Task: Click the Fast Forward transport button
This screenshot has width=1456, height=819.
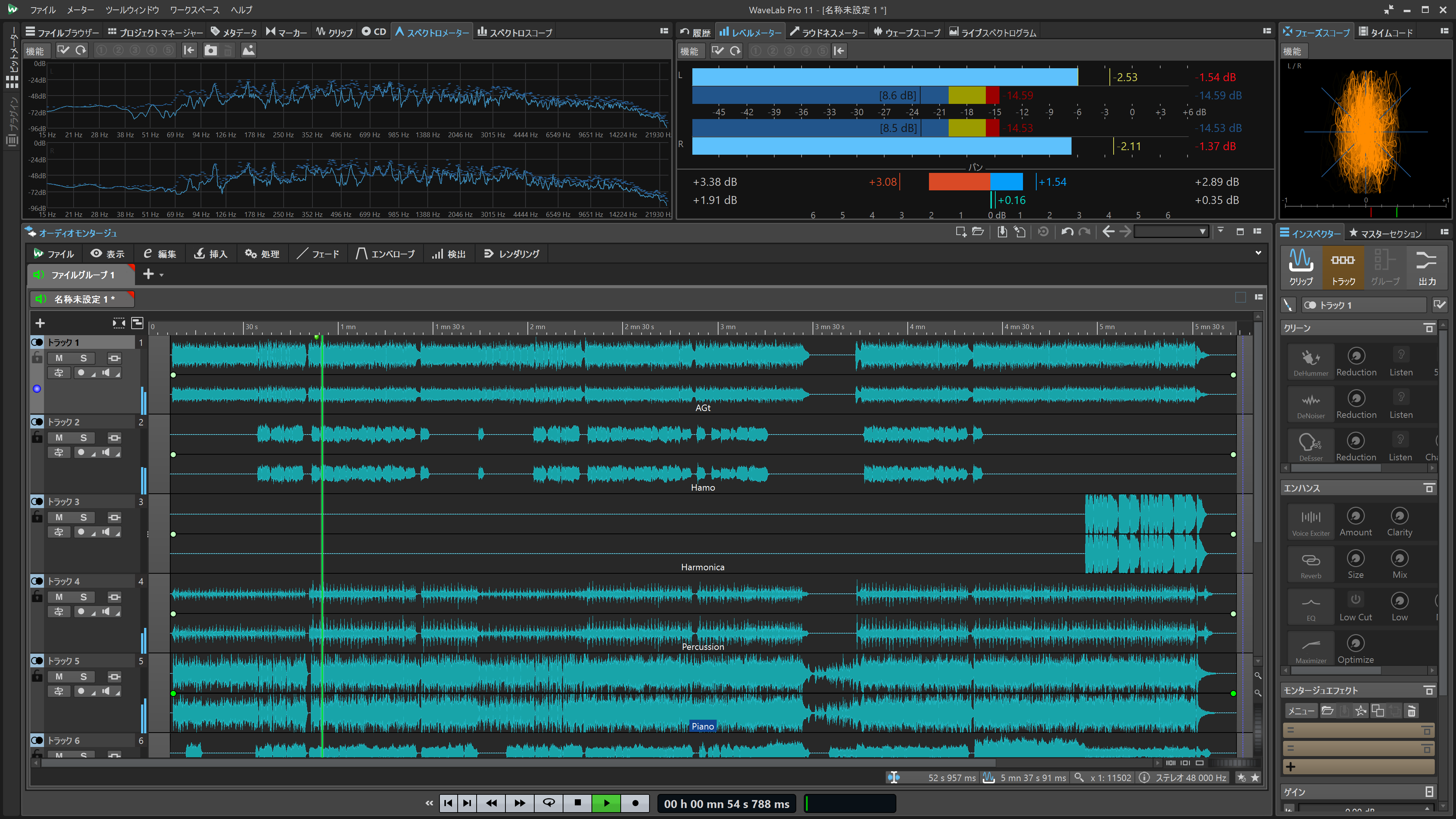Action: [x=519, y=803]
